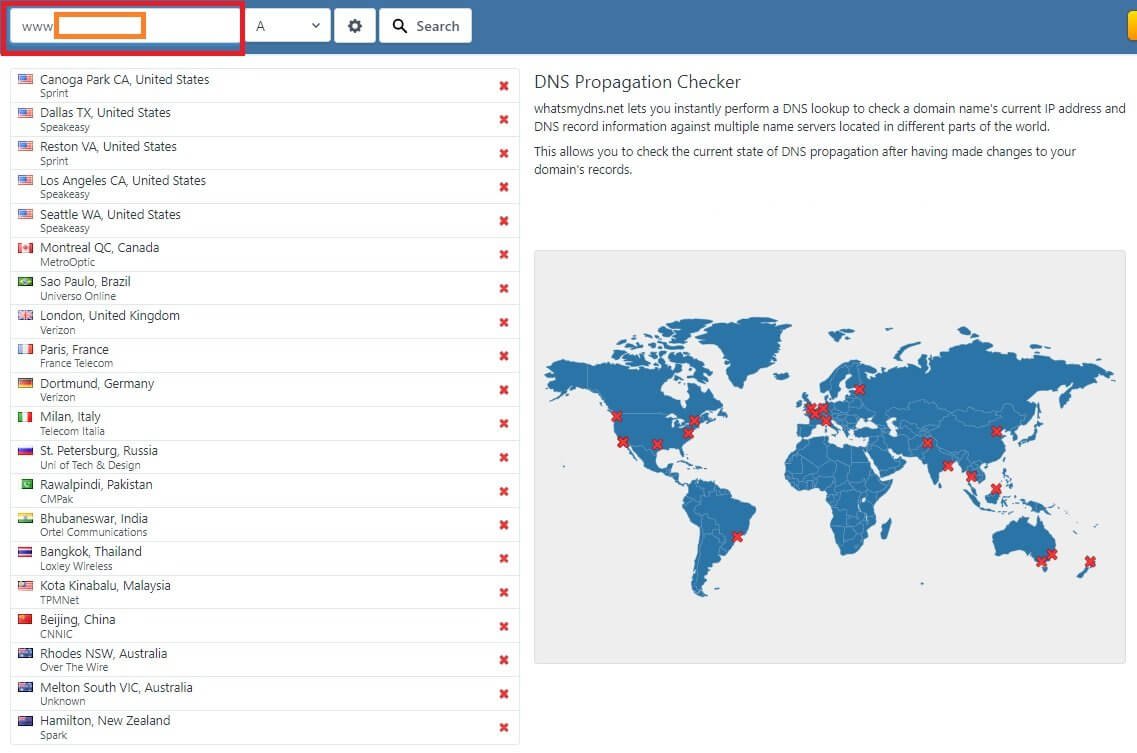Click the German flag icon for Dortmund

[25, 383]
